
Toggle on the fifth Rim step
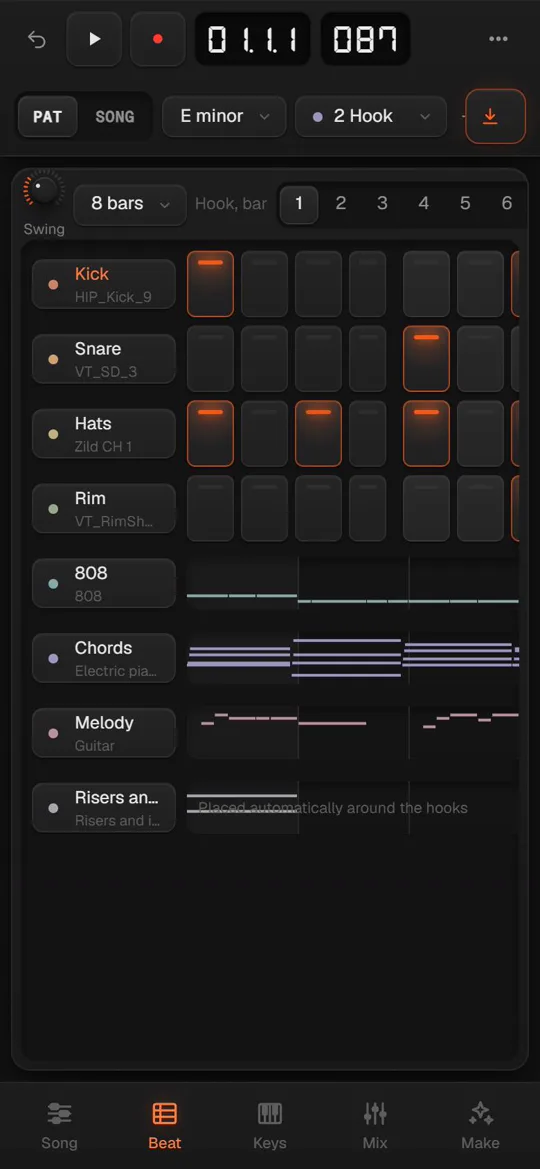click(427, 508)
